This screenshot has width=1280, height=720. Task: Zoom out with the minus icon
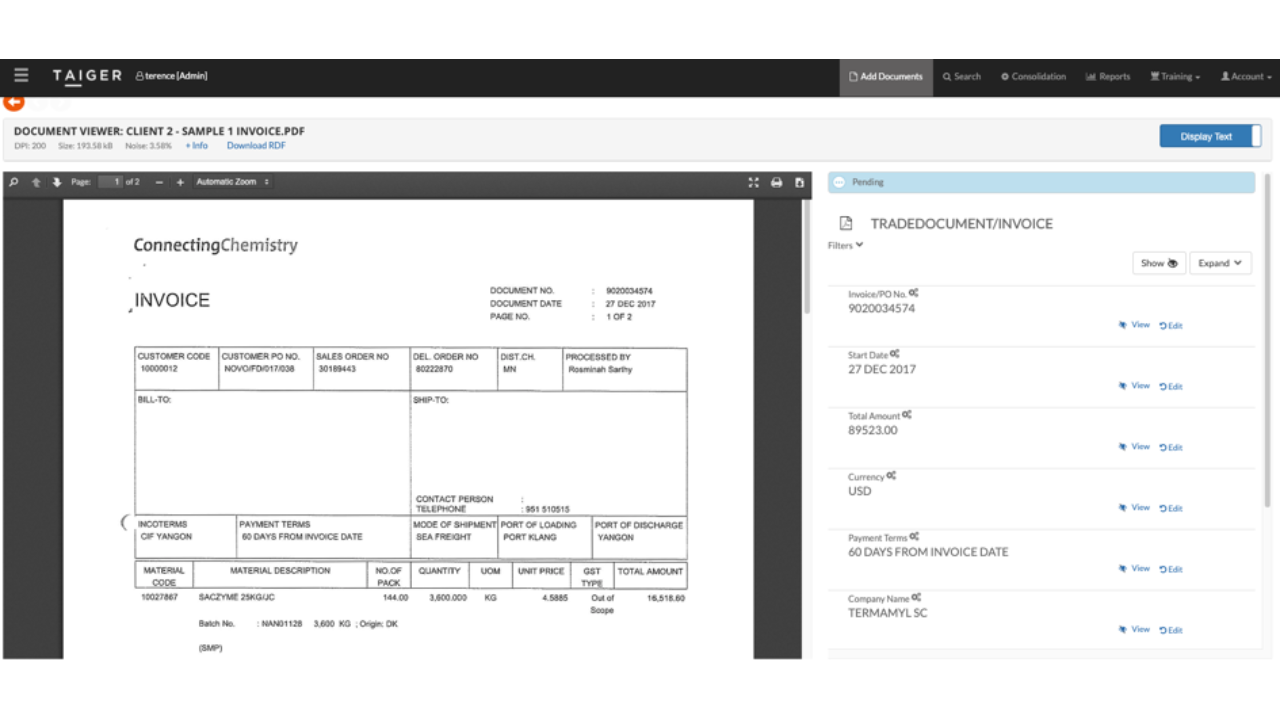tap(159, 182)
